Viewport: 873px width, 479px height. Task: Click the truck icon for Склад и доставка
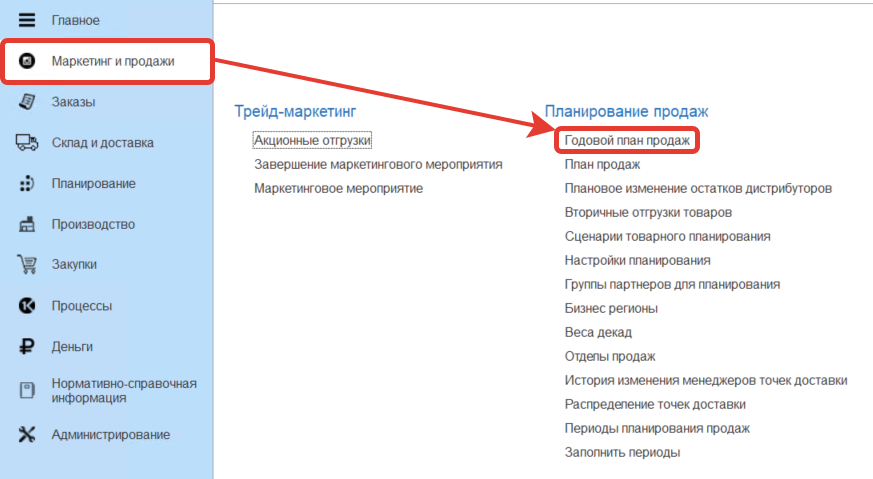[27, 143]
